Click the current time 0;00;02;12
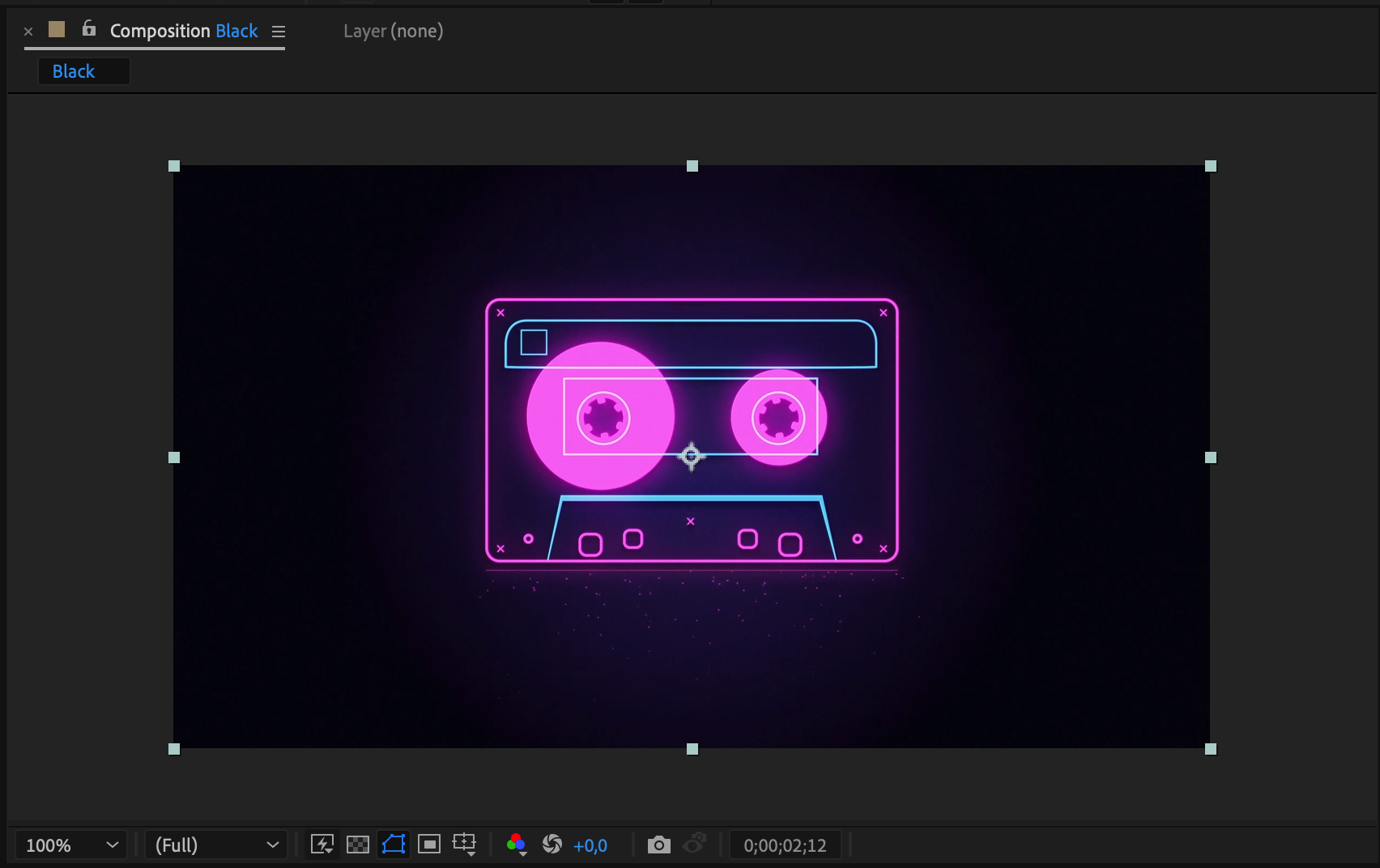 tap(785, 845)
